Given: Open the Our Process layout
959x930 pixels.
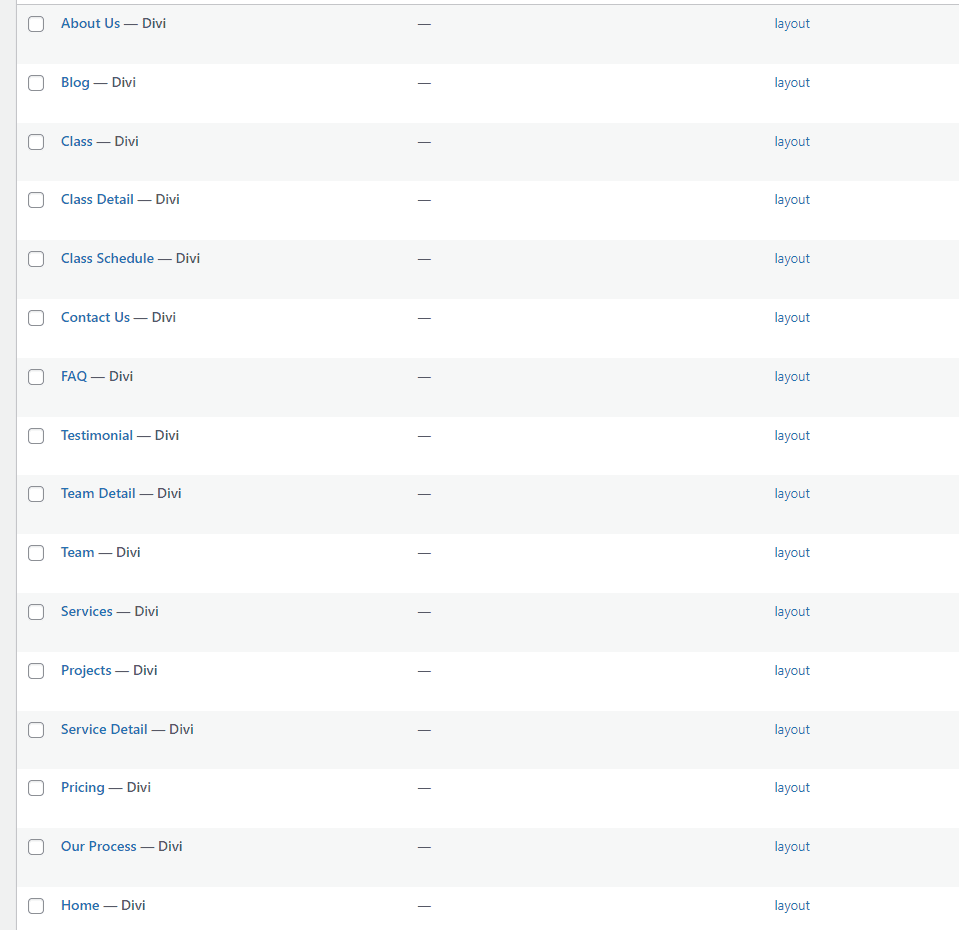Looking at the screenshot, I should tap(98, 846).
